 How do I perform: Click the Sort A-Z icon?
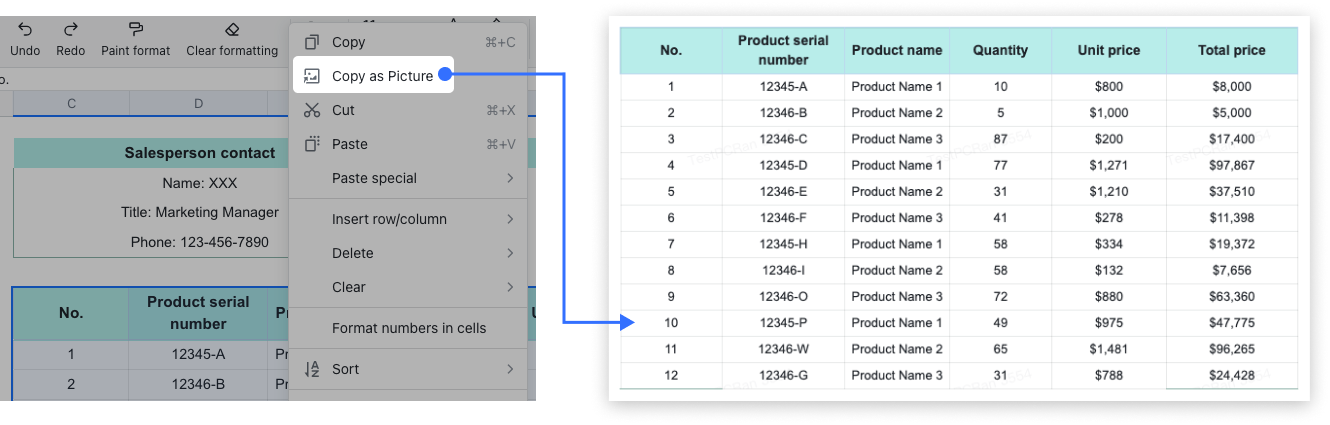312,369
